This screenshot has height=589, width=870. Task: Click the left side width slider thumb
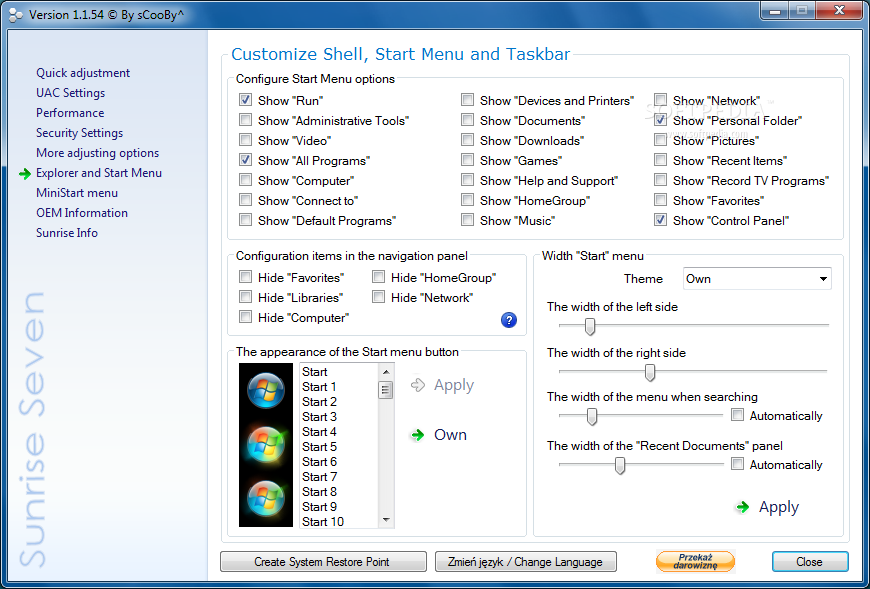[590, 327]
